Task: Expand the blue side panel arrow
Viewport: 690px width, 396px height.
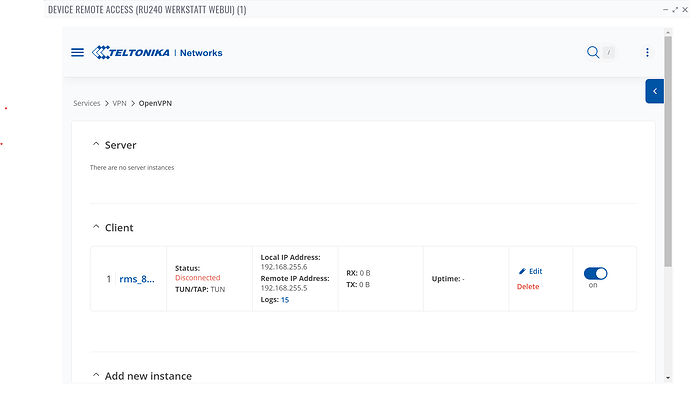Action: [655, 91]
